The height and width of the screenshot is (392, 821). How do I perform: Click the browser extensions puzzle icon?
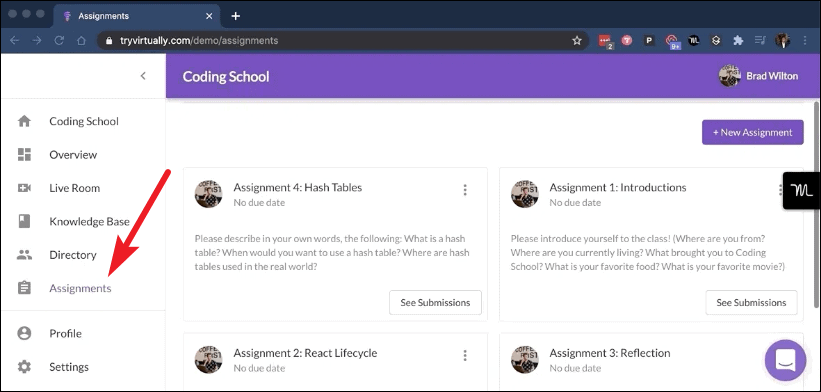click(738, 40)
